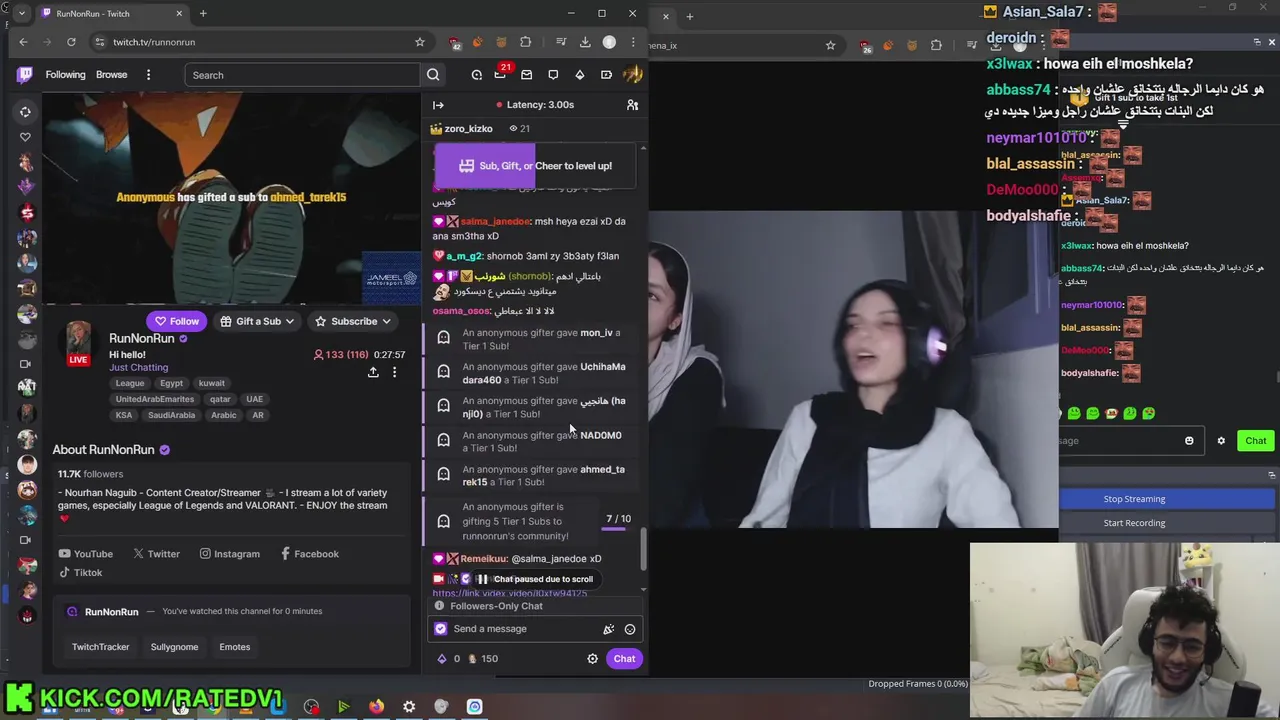The height and width of the screenshot is (720, 1280).
Task: Open the TwitchTracker button
Action: click(x=100, y=647)
